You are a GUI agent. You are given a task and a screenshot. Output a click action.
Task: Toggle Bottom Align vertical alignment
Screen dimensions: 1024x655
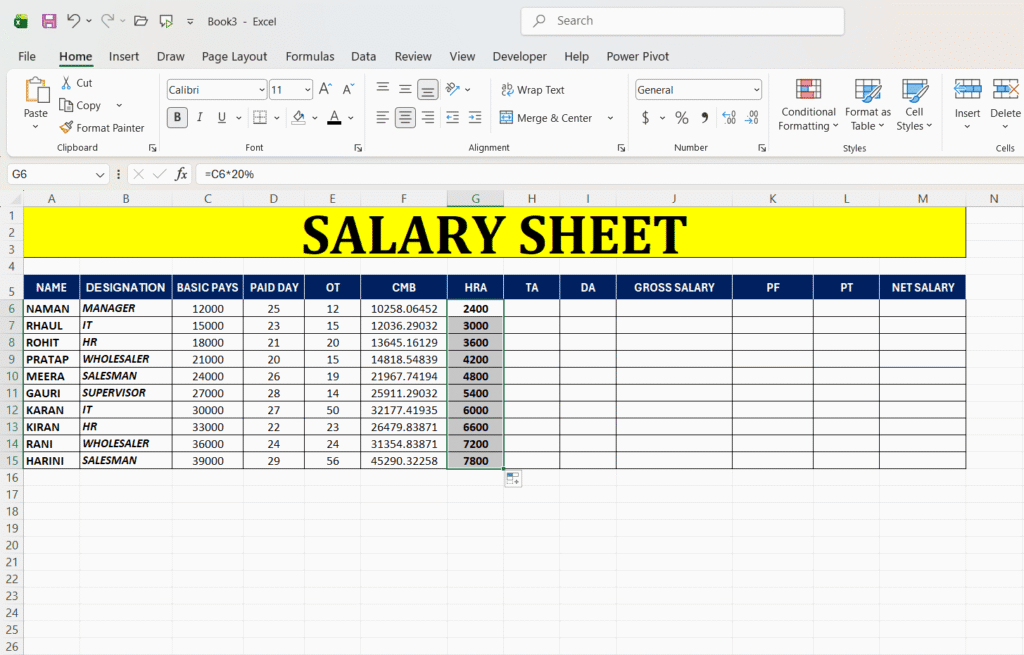[x=428, y=89]
